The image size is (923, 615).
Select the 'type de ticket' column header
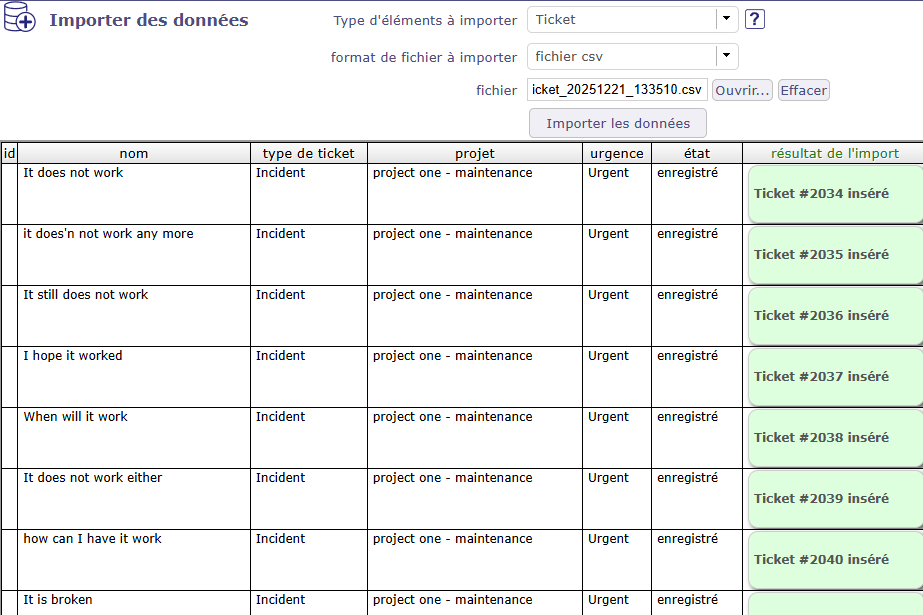(308, 153)
